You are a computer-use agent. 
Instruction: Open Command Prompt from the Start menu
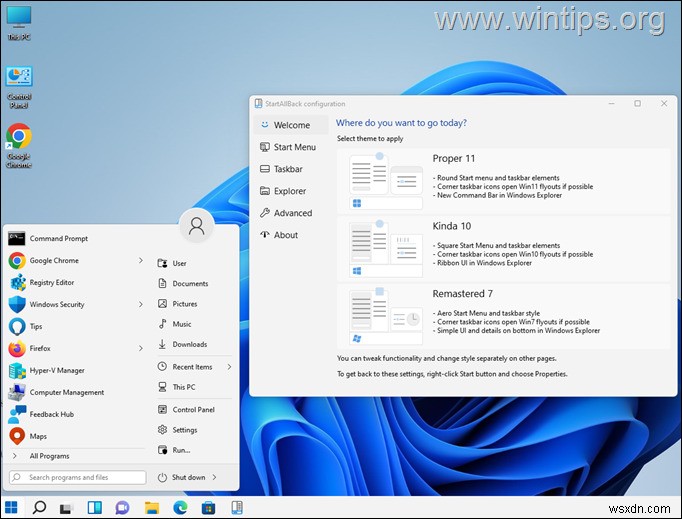click(x=58, y=239)
